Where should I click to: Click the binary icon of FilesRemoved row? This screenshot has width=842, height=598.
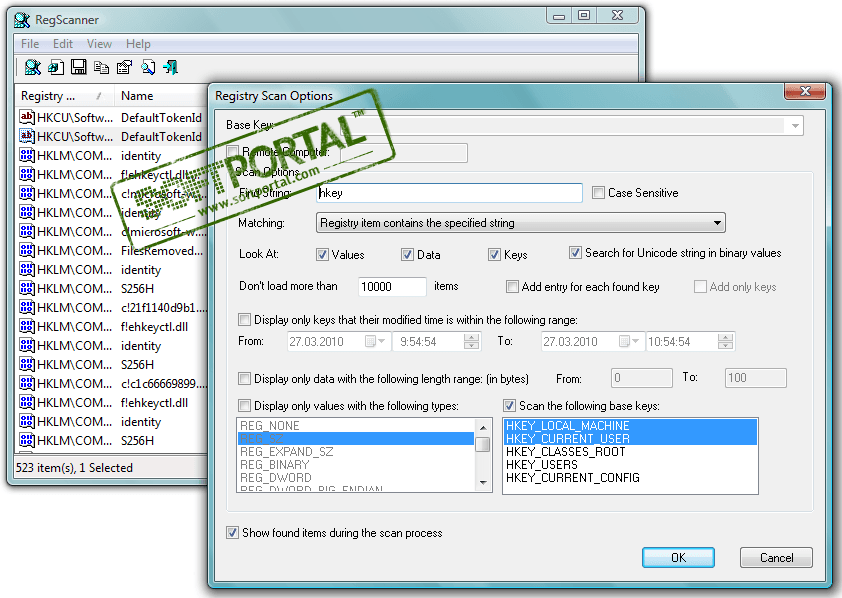point(27,250)
